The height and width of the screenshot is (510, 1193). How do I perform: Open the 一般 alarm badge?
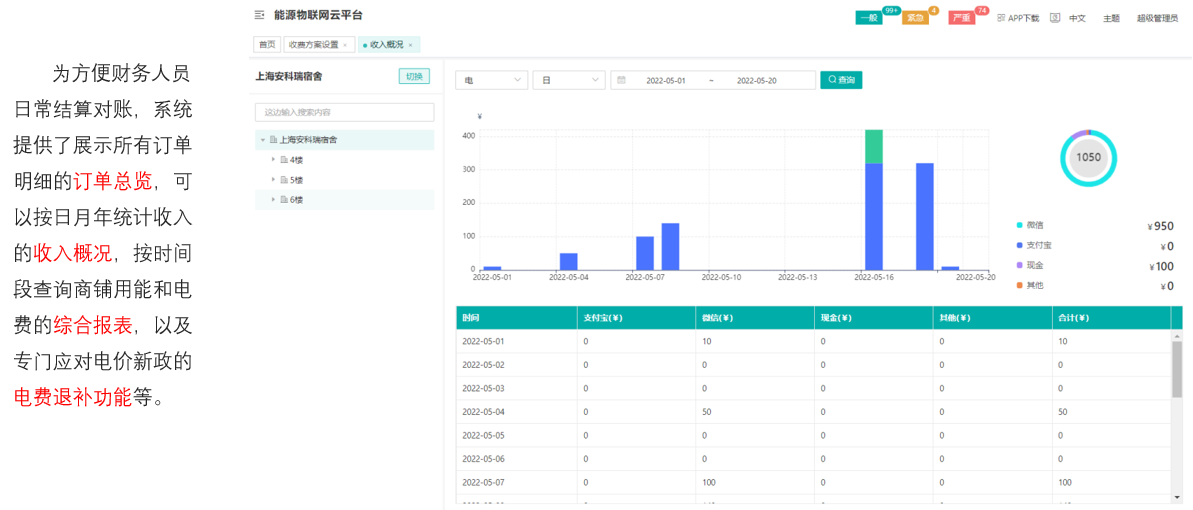(x=870, y=18)
